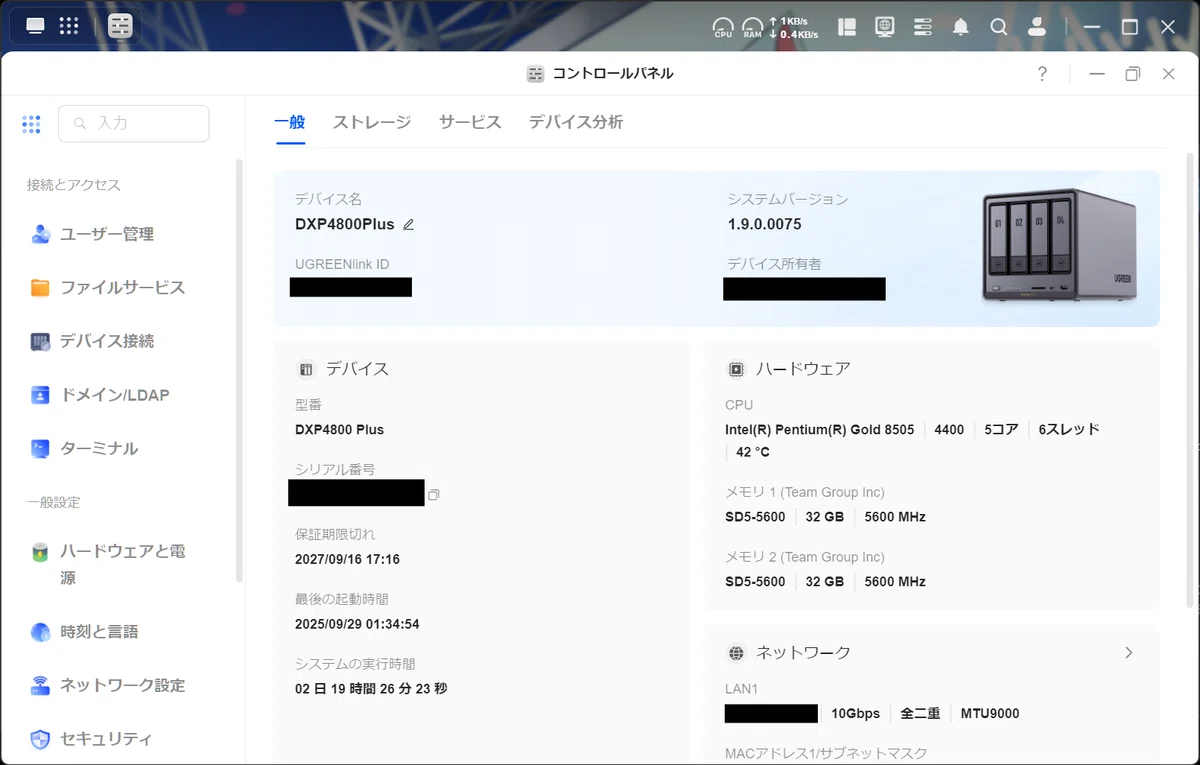Screen dimensions: 1200x765
Task: Switch to the ストレージ tab
Action: pos(372,122)
